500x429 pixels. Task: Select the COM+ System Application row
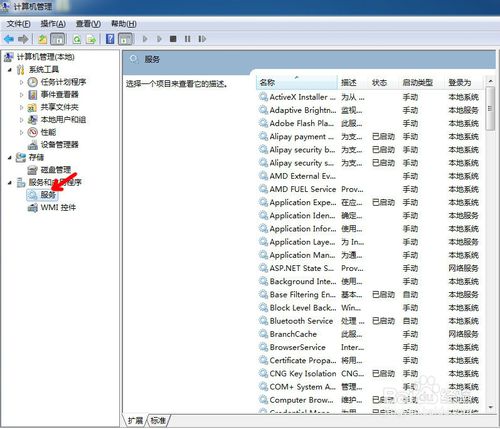(x=369, y=387)
